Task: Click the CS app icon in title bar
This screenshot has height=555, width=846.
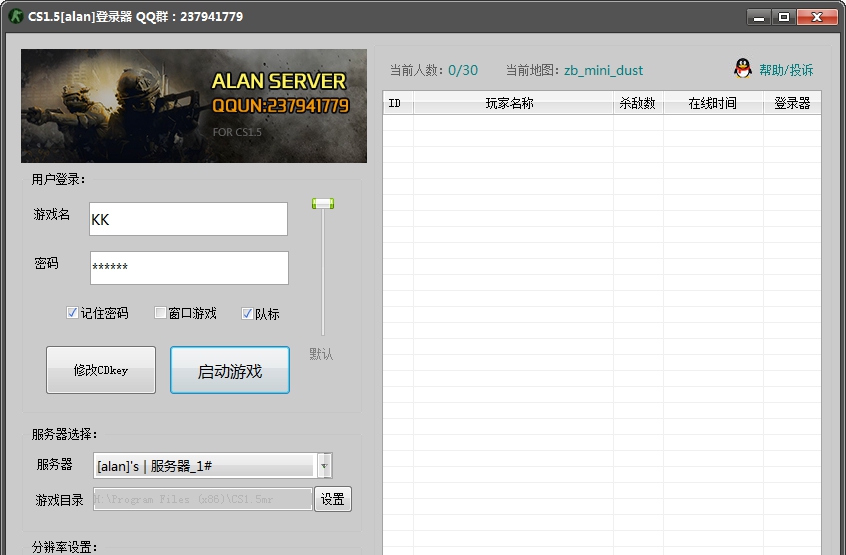Action: pyautogui.click(x=17, y=16)
